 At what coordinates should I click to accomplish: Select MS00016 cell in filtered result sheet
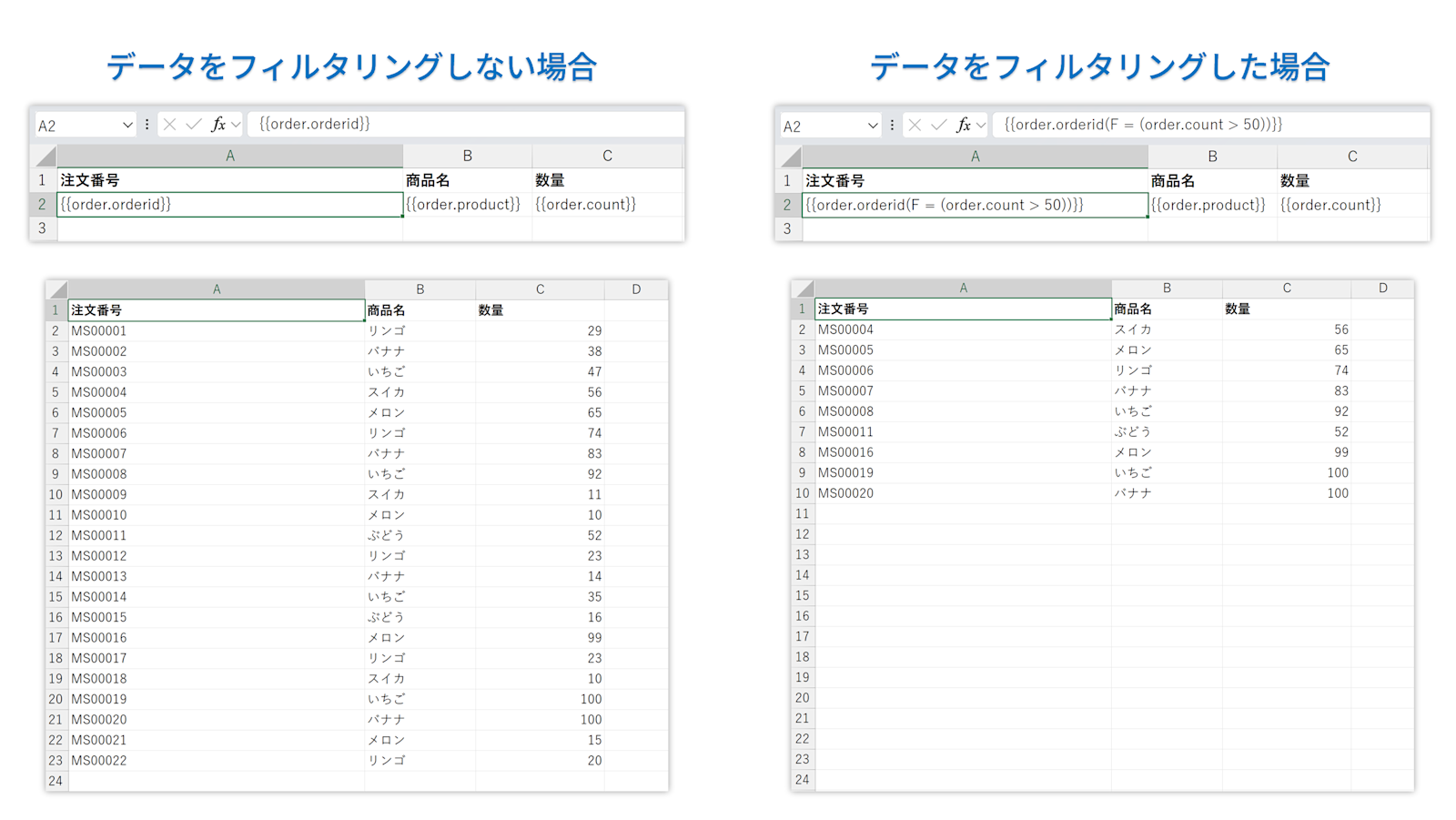[x=963, y=452]
